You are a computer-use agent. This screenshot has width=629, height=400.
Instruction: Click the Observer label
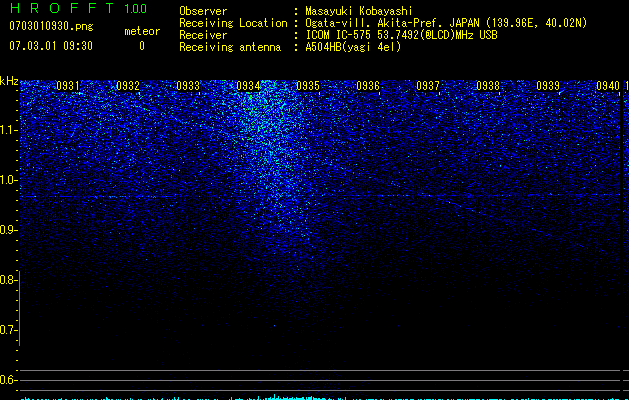pyautogui.click(x=203, y=11)
